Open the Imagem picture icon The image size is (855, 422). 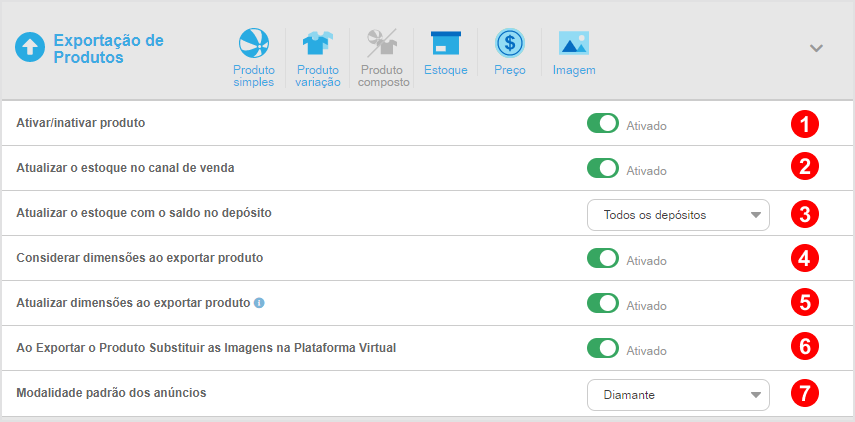[x=574, y=43]
